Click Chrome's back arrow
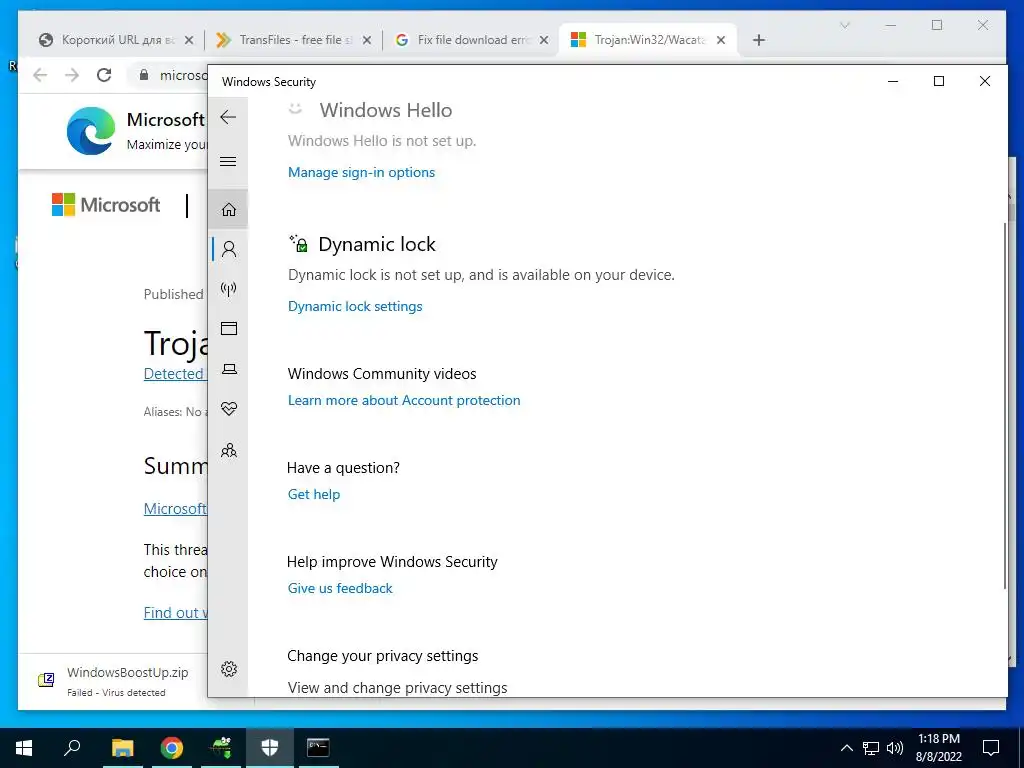The image size is (1024, 768). click(x=40, y=75)
